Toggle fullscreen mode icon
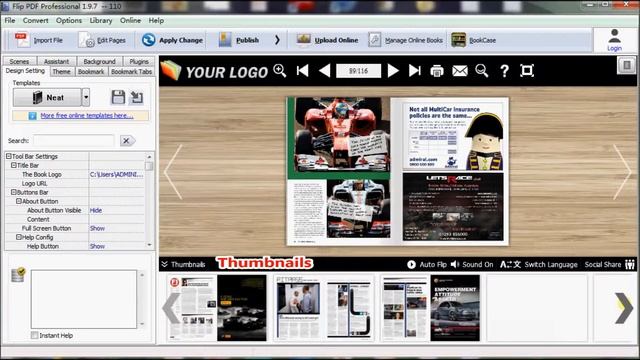This screenshot has width=640, height=360. click(527, 71)
